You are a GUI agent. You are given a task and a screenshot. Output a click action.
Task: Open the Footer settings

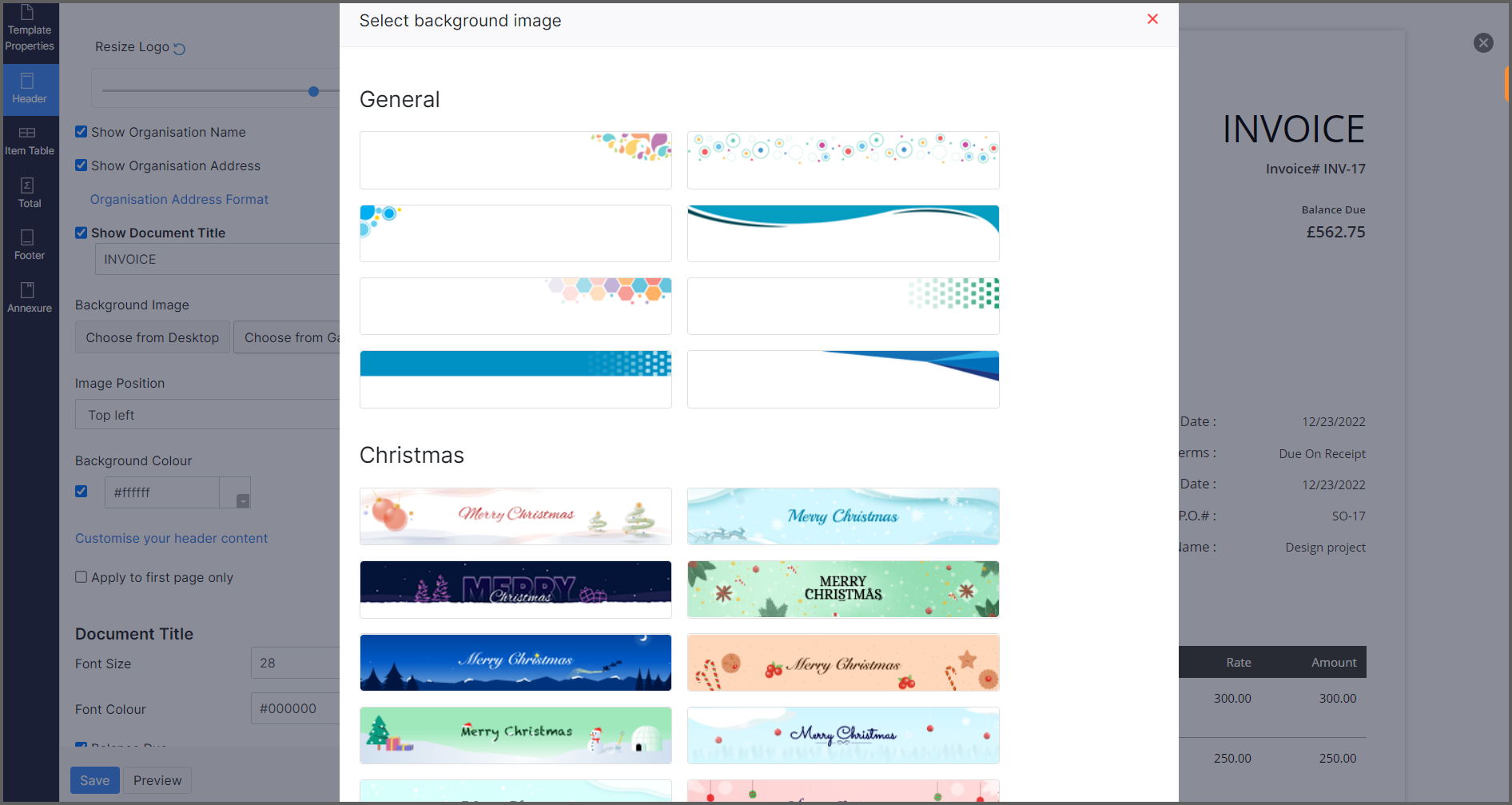click(x=30, y=245)
